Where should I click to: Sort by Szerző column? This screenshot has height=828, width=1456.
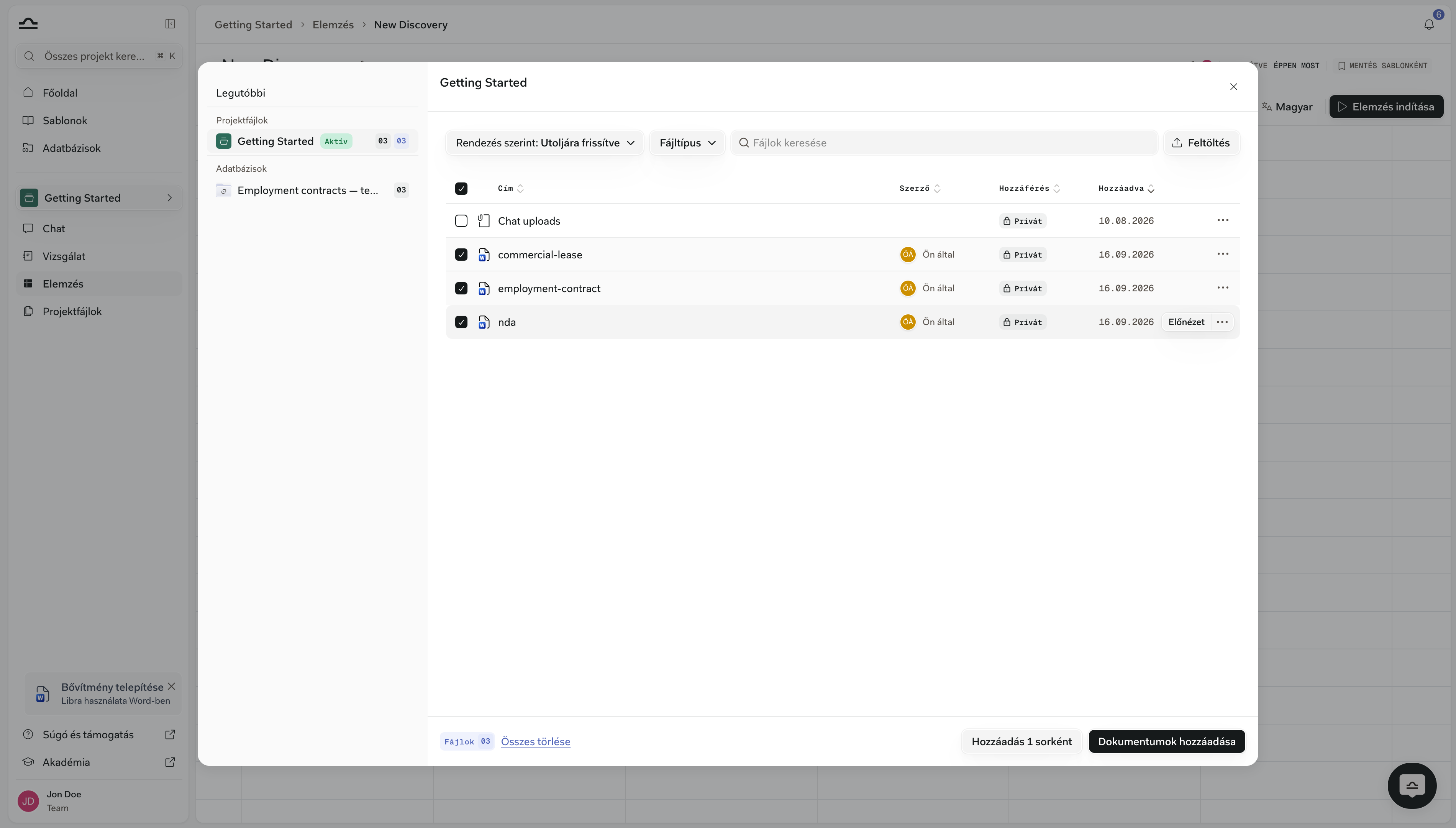point(920,188)
